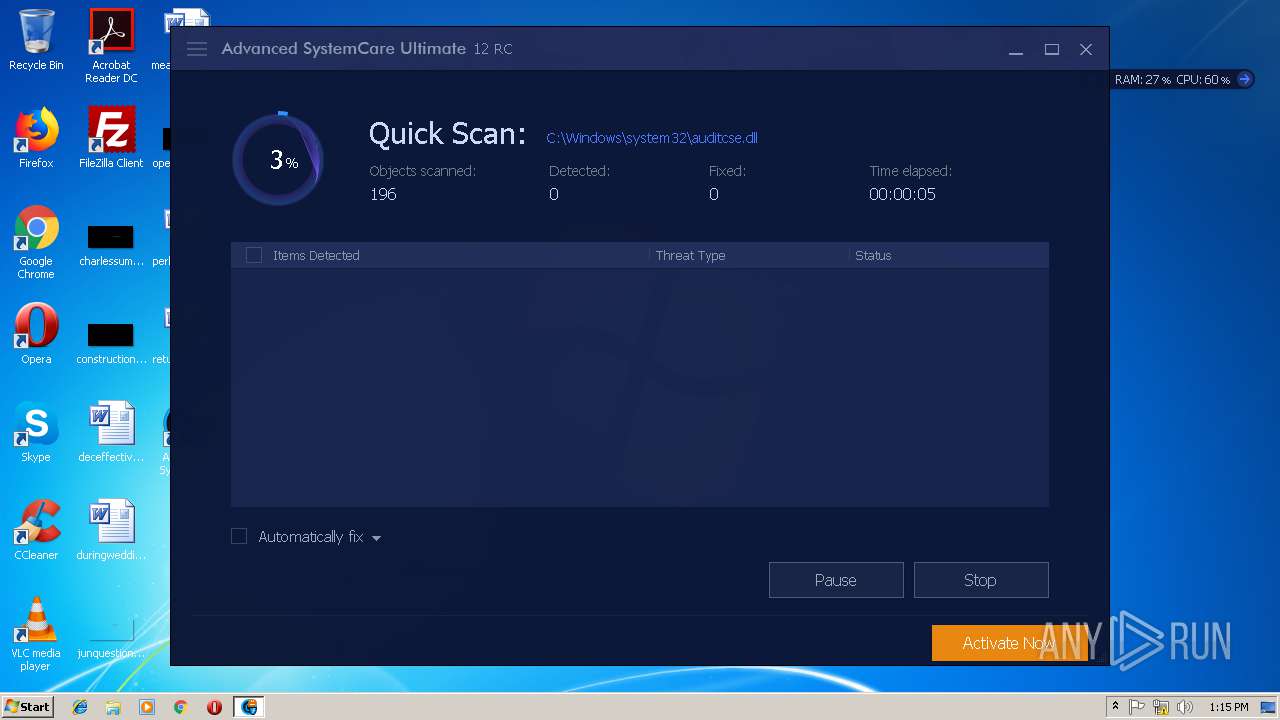The image size is (1280, 720).
Task: Launch Internet Explorer from the taskbar
Action: click(80, 707)
